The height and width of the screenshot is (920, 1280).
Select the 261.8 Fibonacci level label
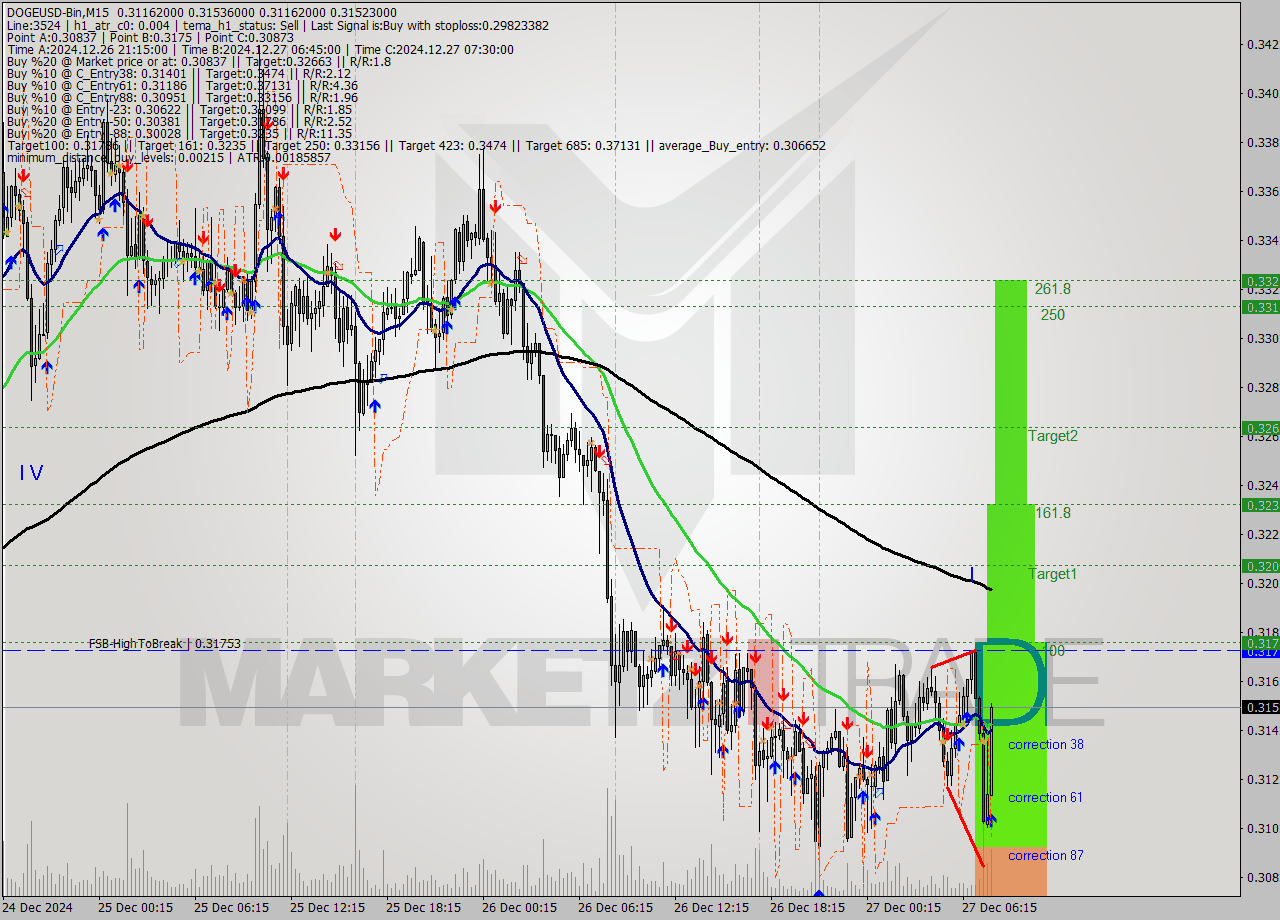1053,289
